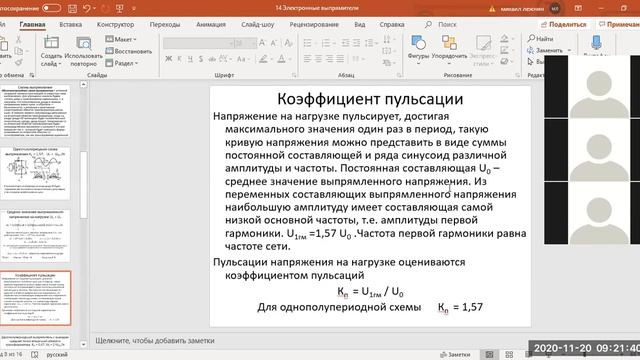Open the Change Case (Aa) dropdown
Image resolution: width=640 pixels, height=360 pixels.
click(x=243, y=59)
